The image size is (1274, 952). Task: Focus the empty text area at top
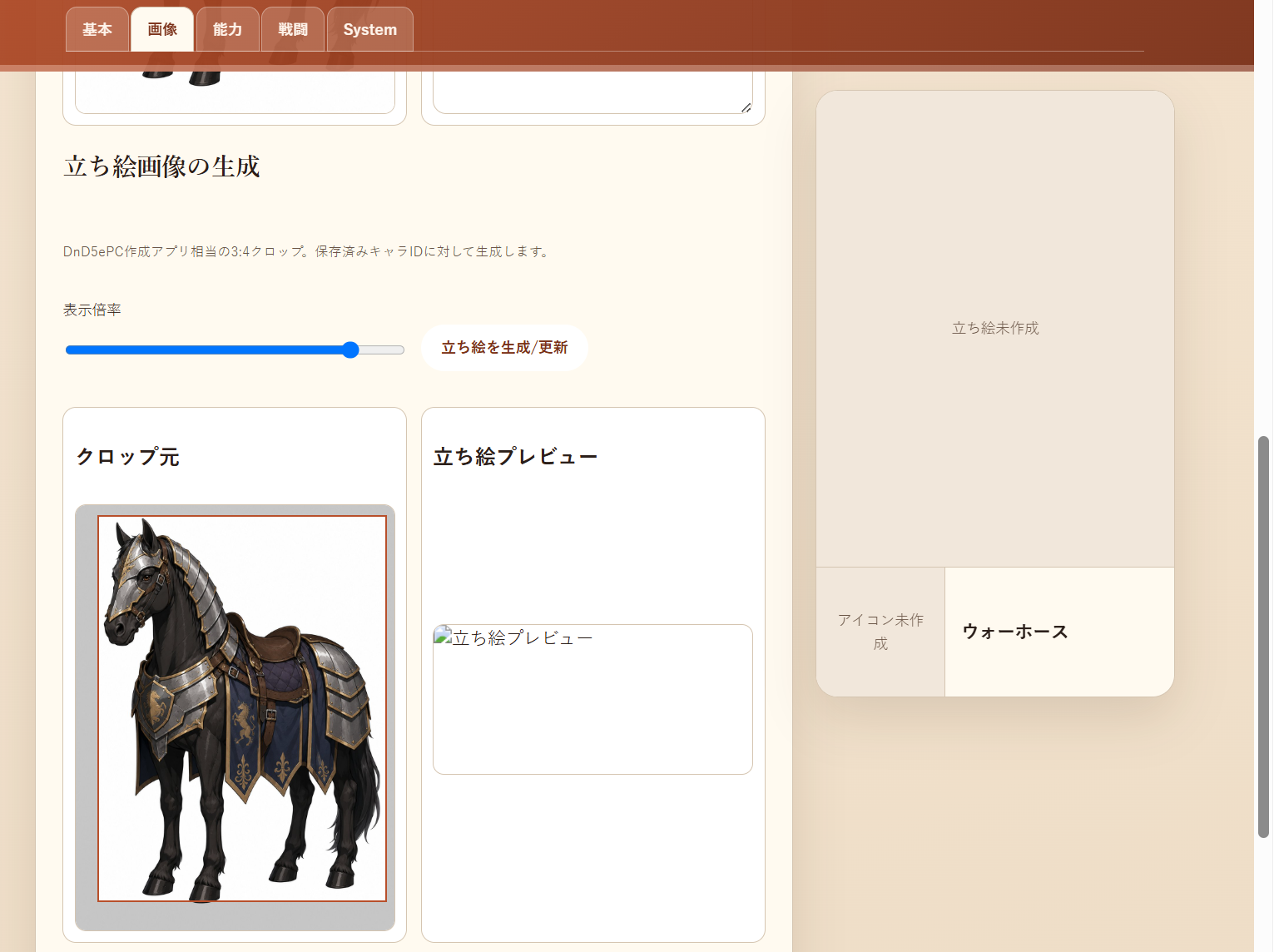click(592, 92)
